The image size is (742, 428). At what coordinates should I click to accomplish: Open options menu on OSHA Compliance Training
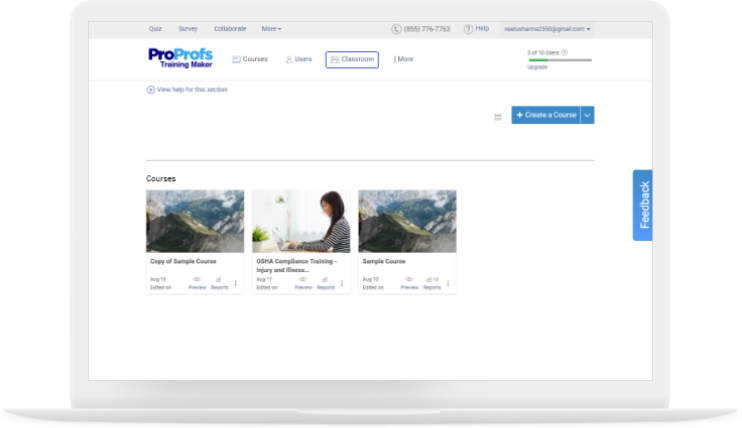coord(342,284)
